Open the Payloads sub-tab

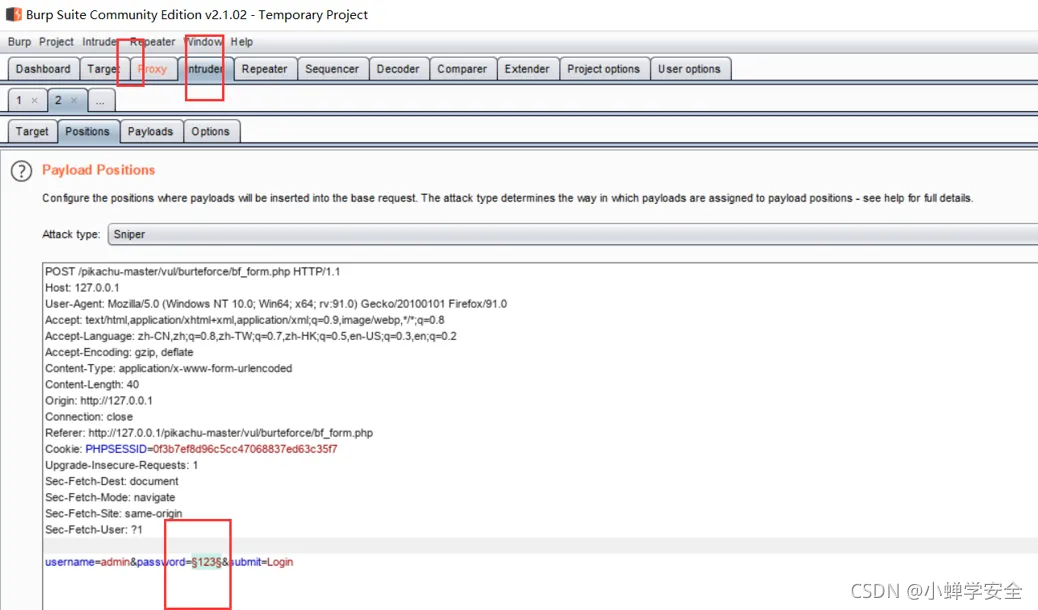tap(150, 131)
